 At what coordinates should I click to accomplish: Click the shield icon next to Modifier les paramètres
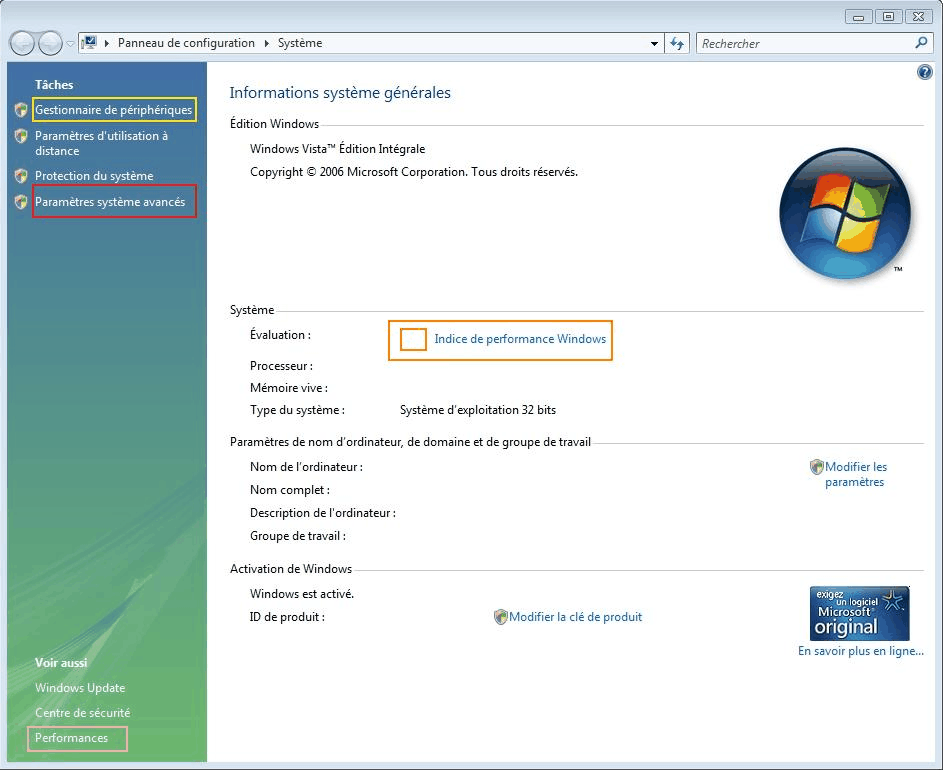click(817, 467)
